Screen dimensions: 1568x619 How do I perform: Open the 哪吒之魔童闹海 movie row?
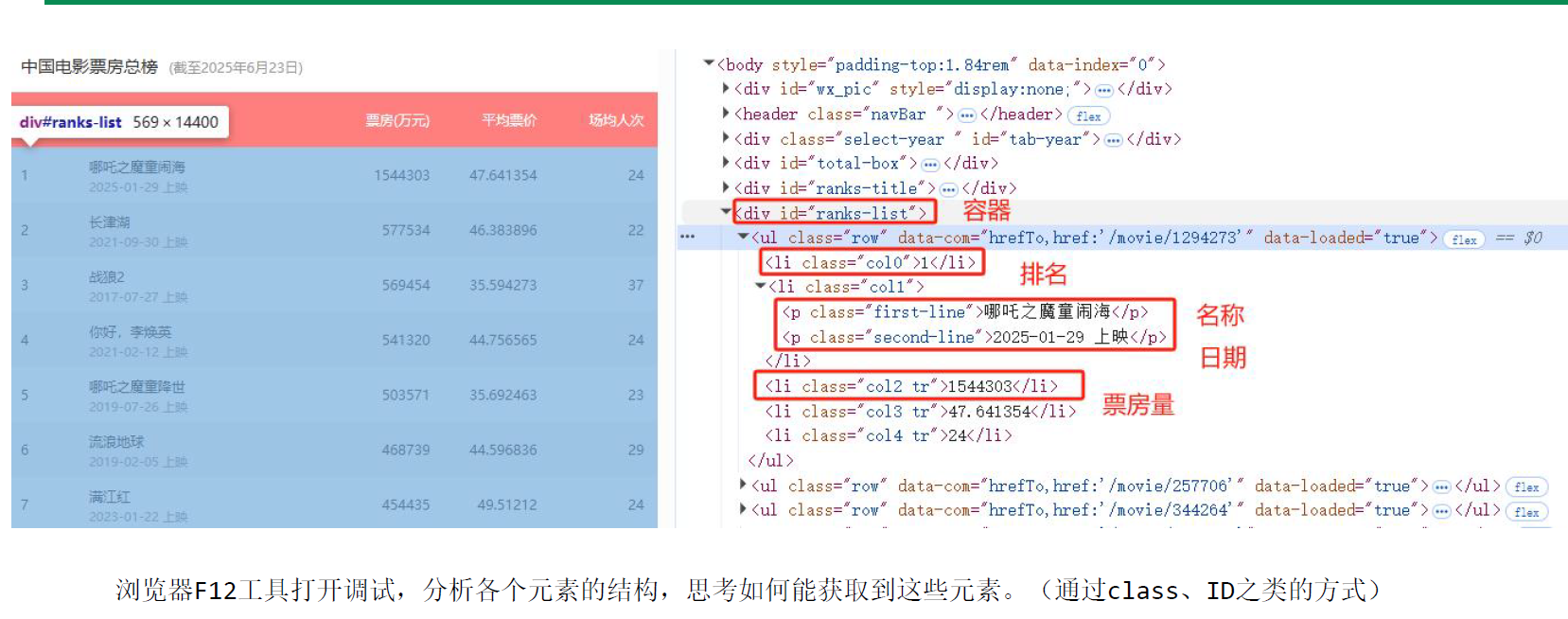[334, 175]
